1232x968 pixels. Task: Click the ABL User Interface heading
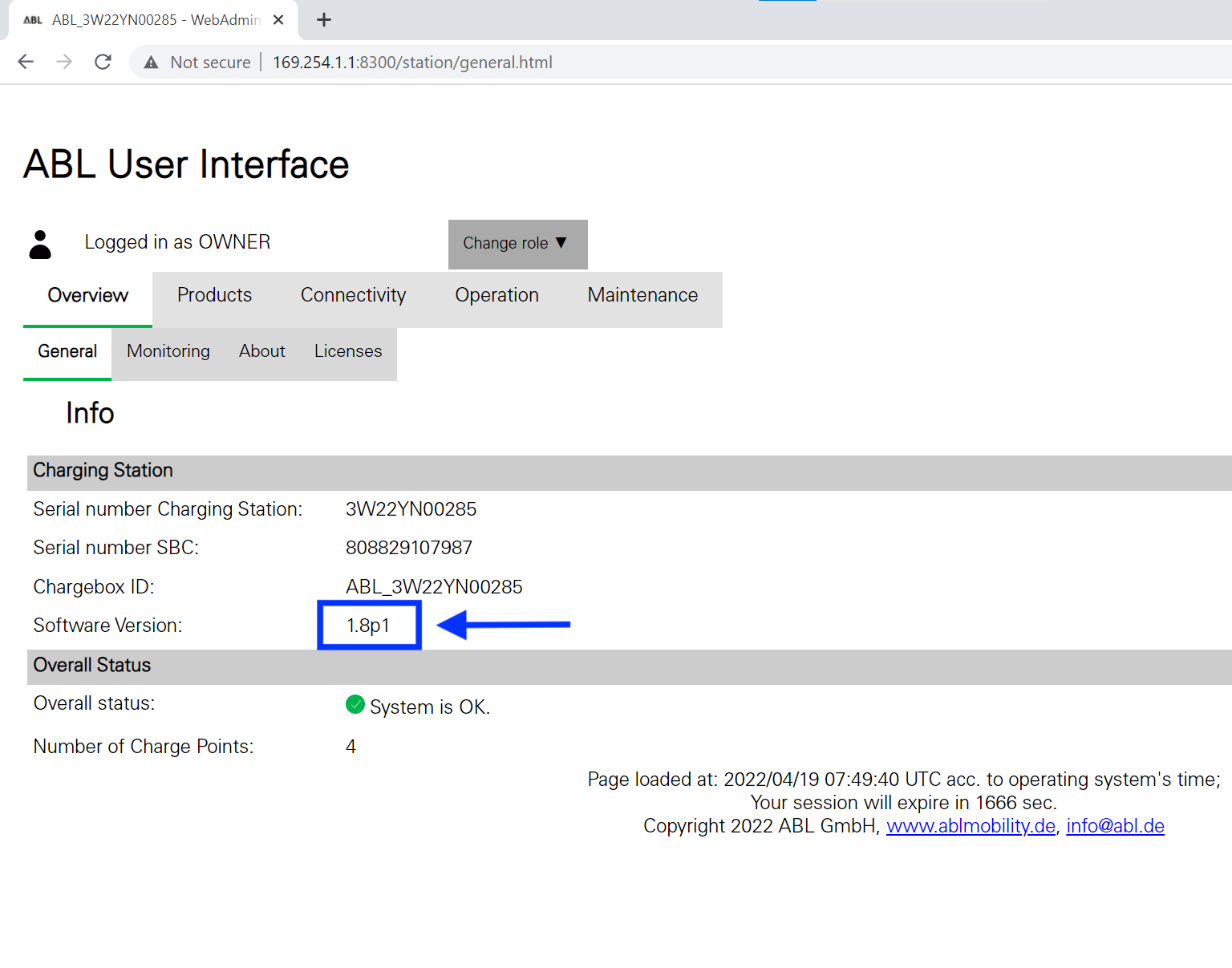[186, 164]
